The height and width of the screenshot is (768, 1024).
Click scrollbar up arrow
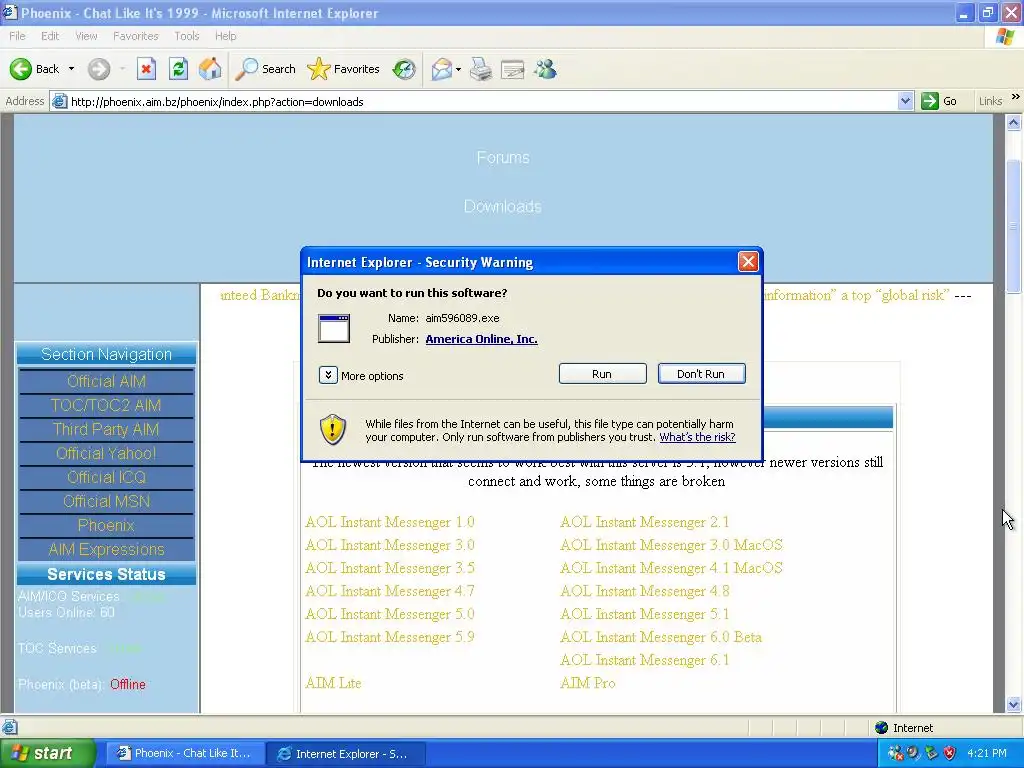(x=1014, y=122)
